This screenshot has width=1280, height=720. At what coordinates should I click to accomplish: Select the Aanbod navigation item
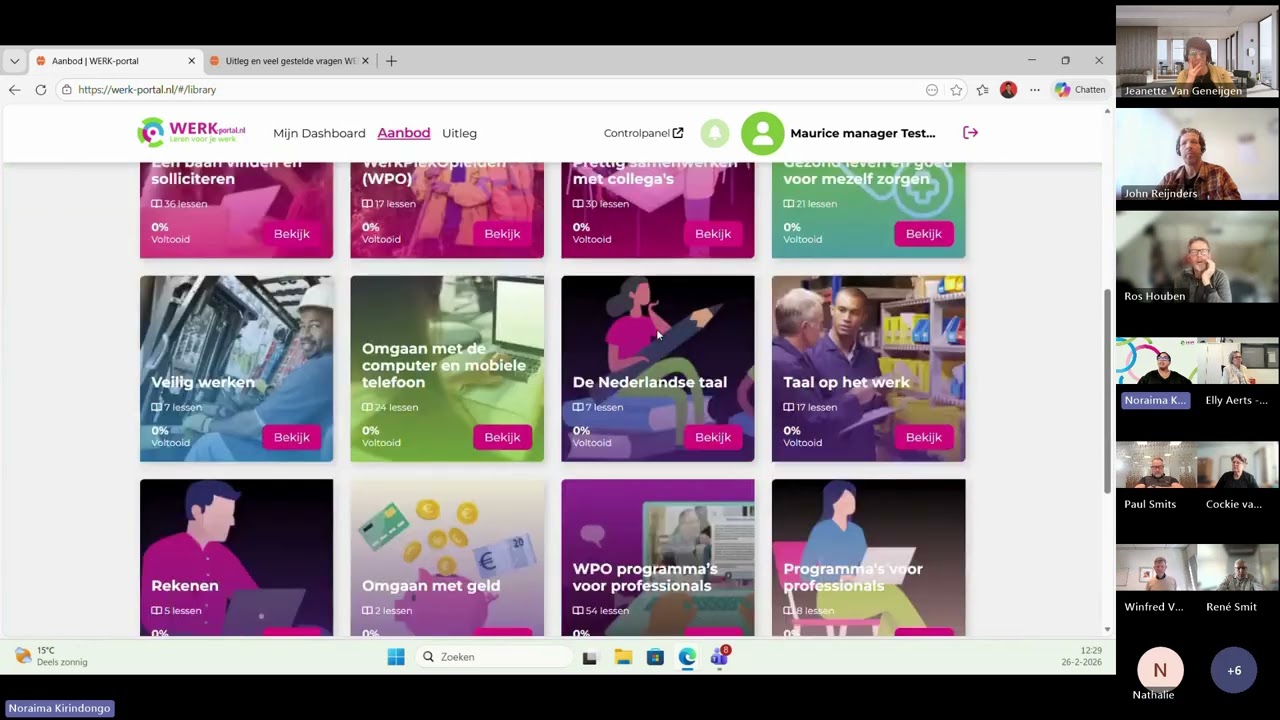[x=404, y=133]
